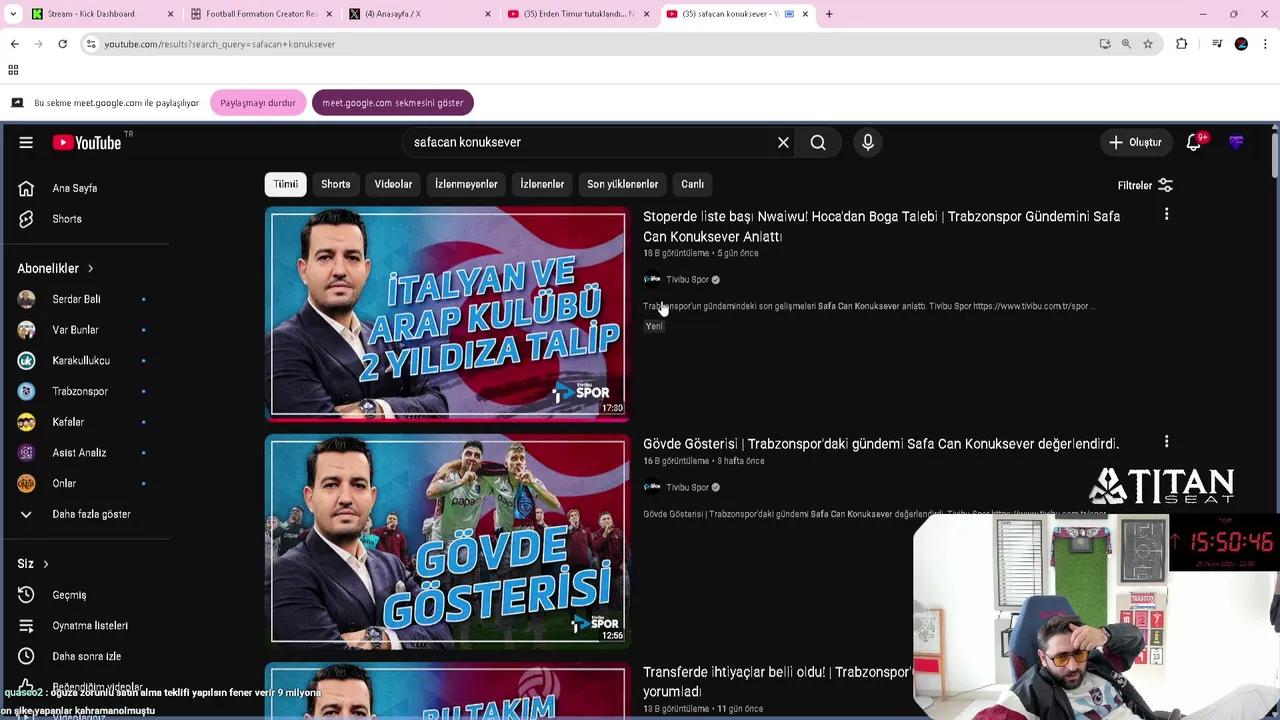Open the tab search dropdown arrow
Screen dimensions: 1280x720
point(13,14)
